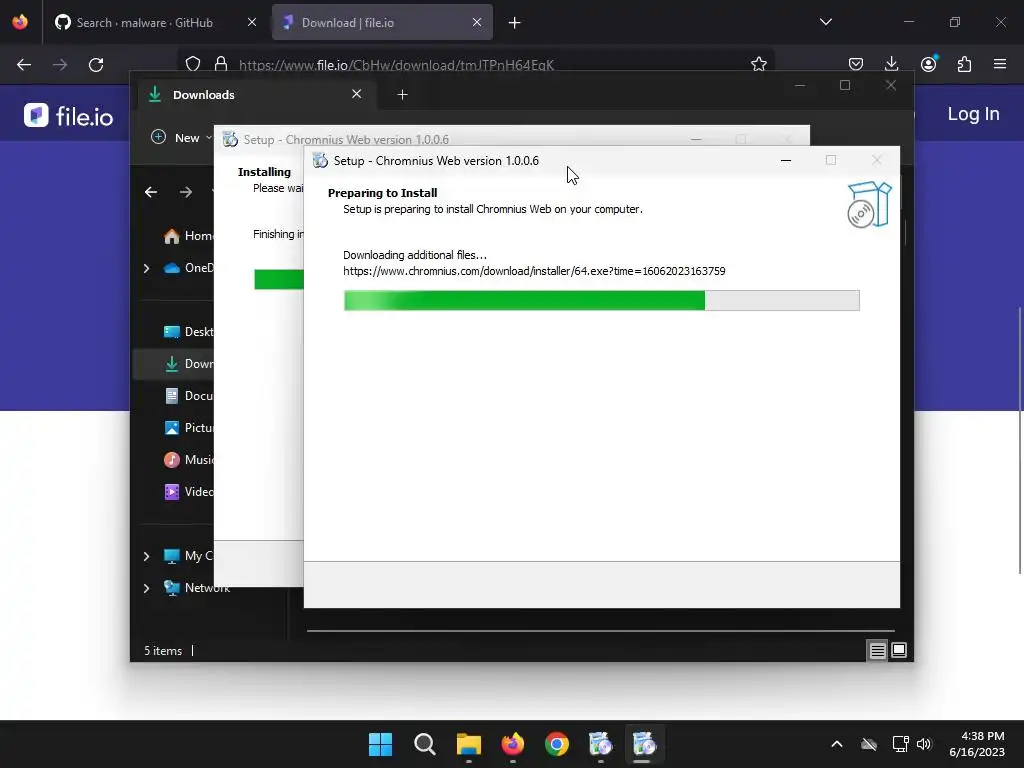
Task: Click front Chromnius setup title bar icon
Action: click(320, 161)
